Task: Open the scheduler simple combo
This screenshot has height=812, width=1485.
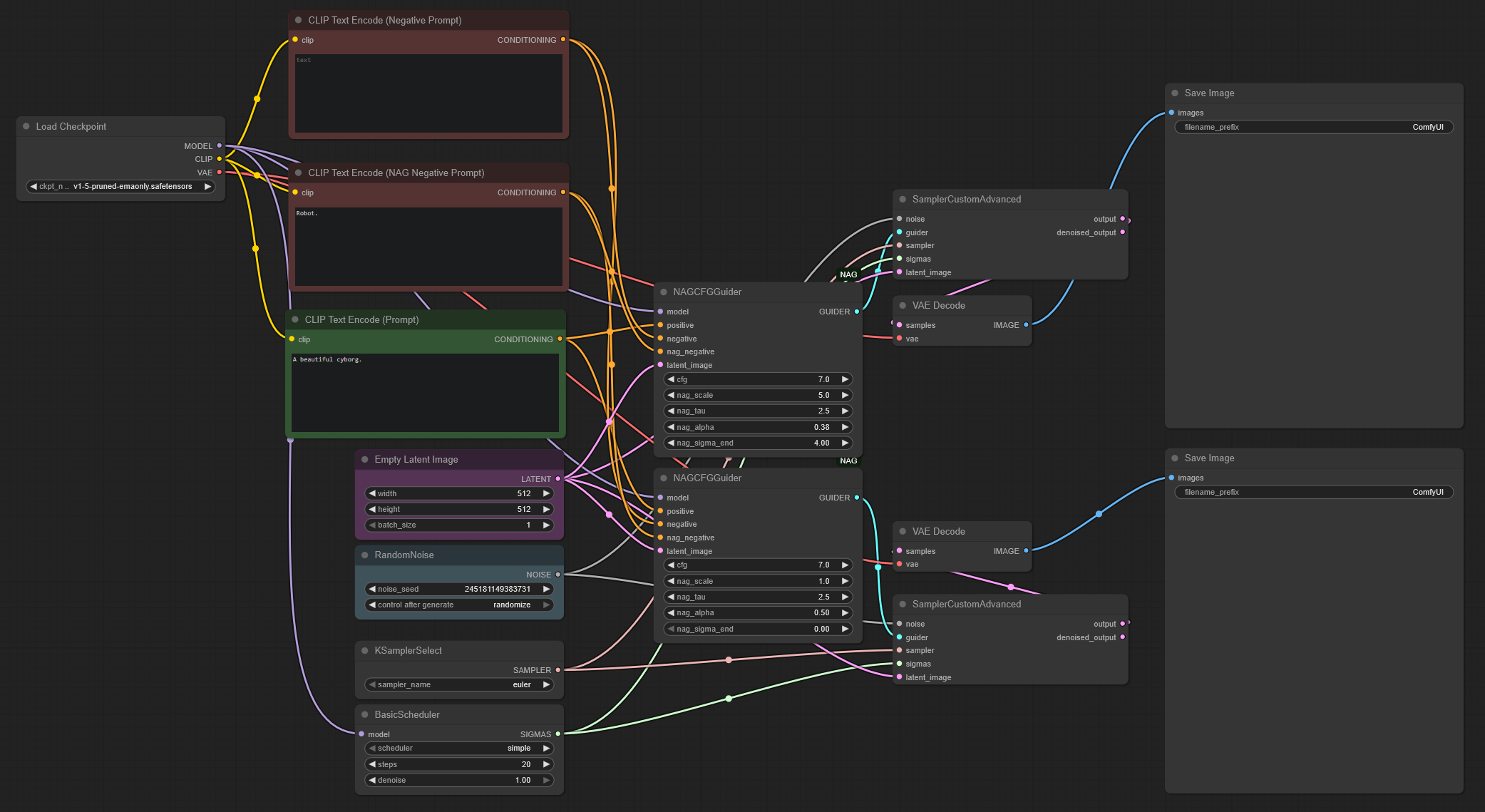Action: 459,748
